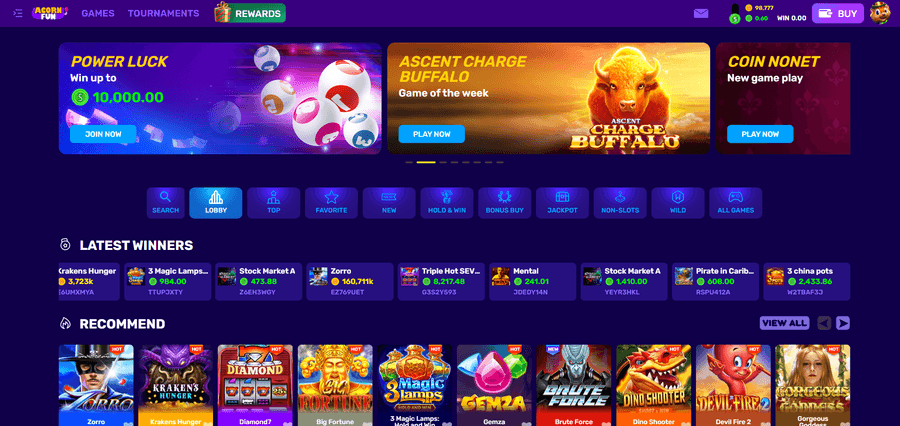Select the second banner carousel indicator

pyautogui.click(x=426, y=162)
